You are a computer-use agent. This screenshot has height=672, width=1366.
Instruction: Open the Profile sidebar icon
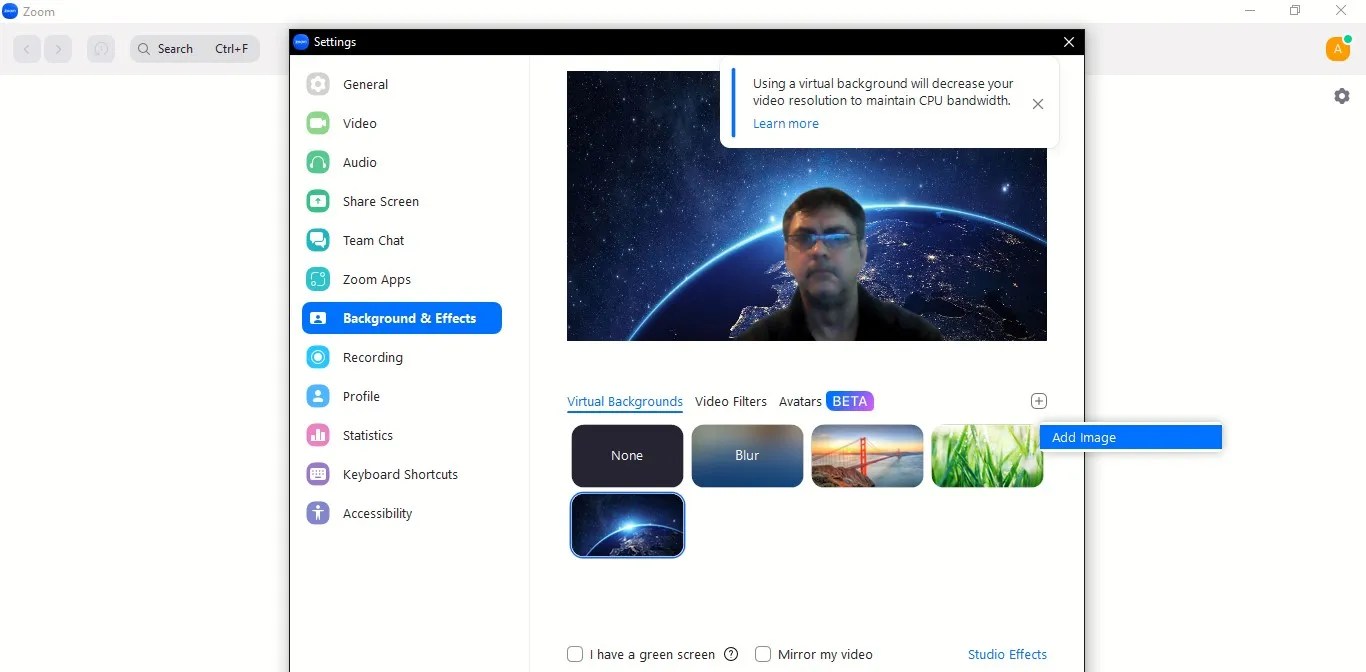[318, 396]
